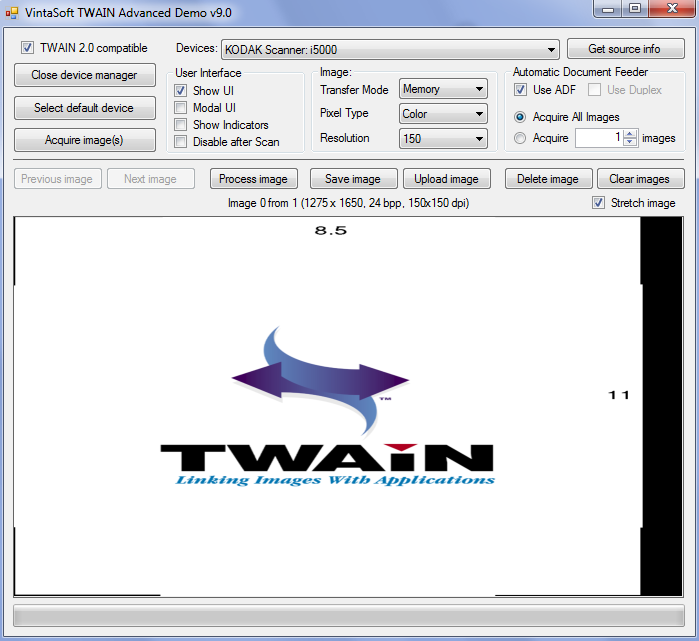Increase the acquire images count with up arrow
Image resolution: width=699 pixels, height=641 pixels.
tap(629, 134)
